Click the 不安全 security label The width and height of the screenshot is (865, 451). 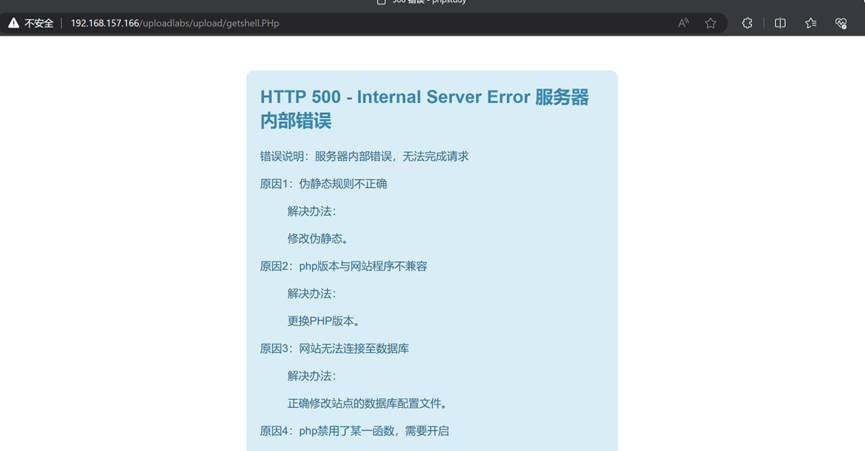coord(39,23)
